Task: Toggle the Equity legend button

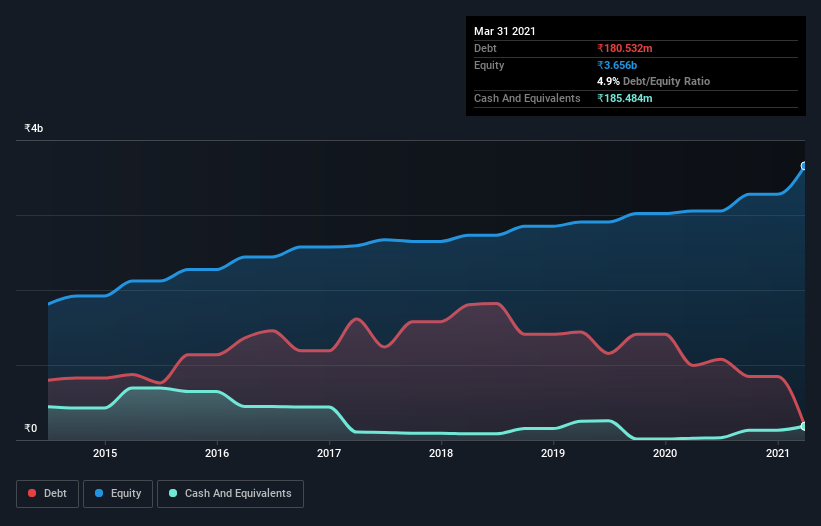Action: [118, 494]
